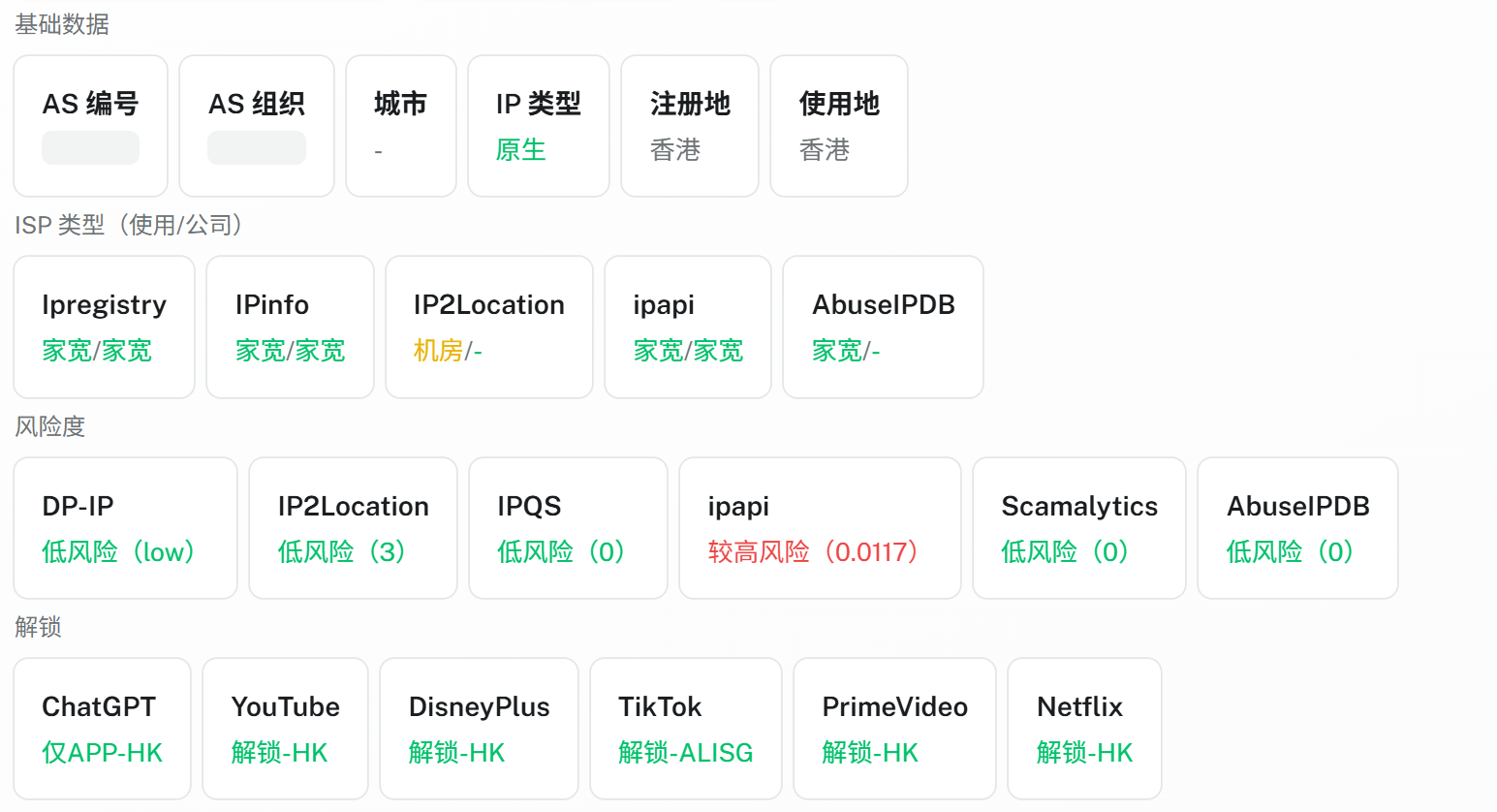Select the TikTok 解锁-ALISG card

685,729
